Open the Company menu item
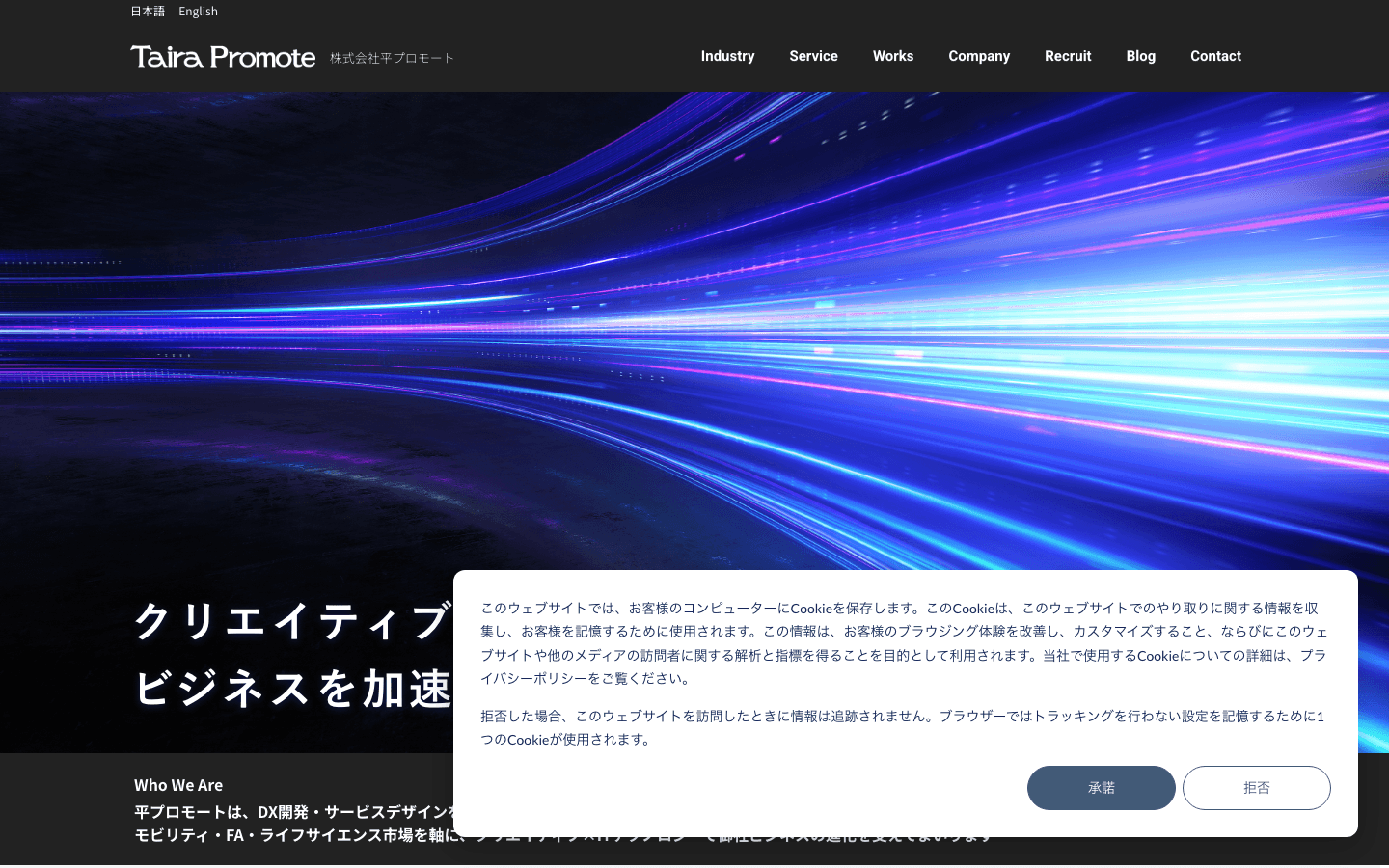This screenshot has height=868, width=1389. tap(979, 56)
